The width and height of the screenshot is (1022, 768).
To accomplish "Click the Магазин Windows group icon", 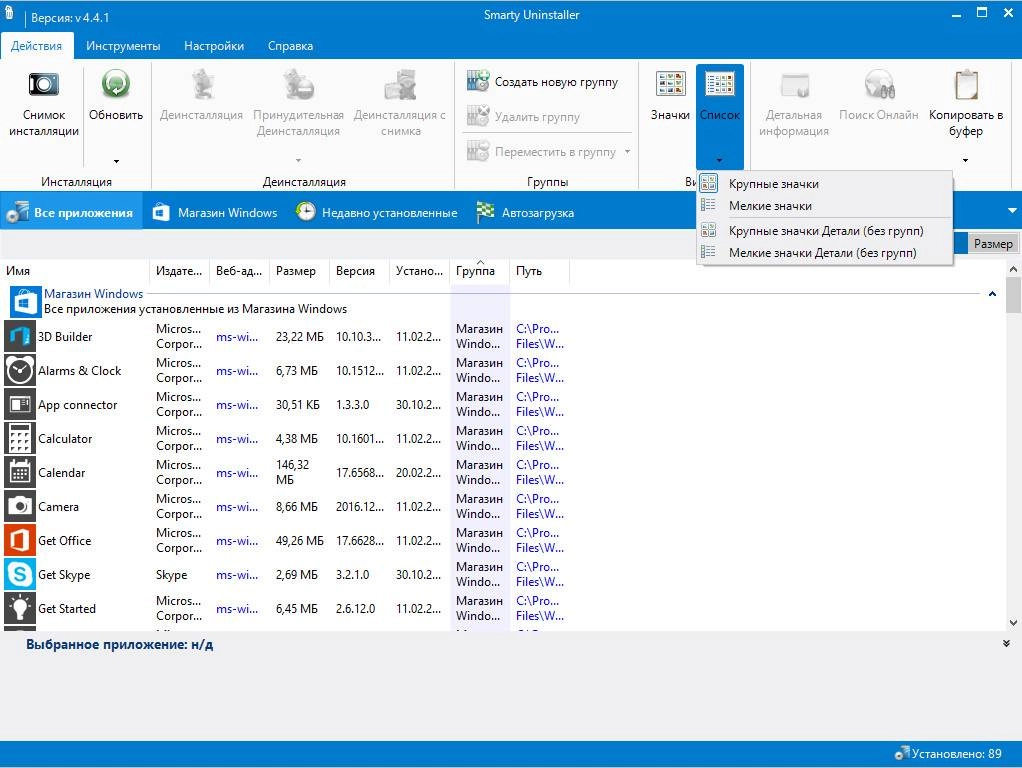I will coord(25,303).
